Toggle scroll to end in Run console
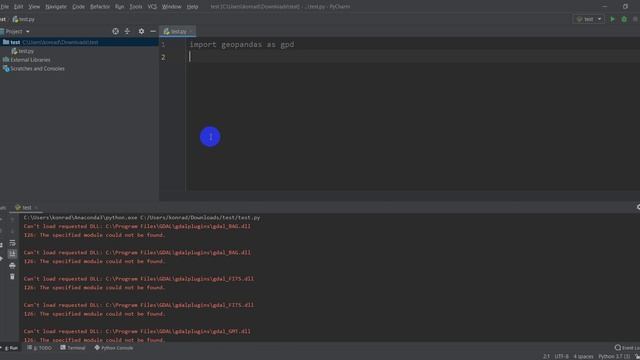 (x=12, y=254)
